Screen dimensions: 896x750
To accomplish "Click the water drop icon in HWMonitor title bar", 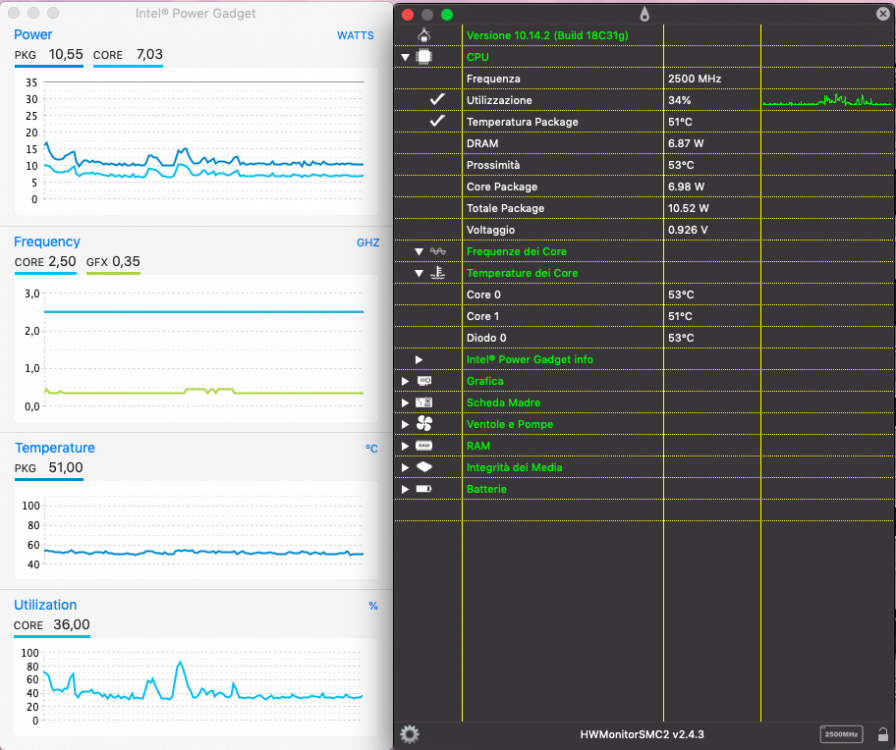I will 645,14.
